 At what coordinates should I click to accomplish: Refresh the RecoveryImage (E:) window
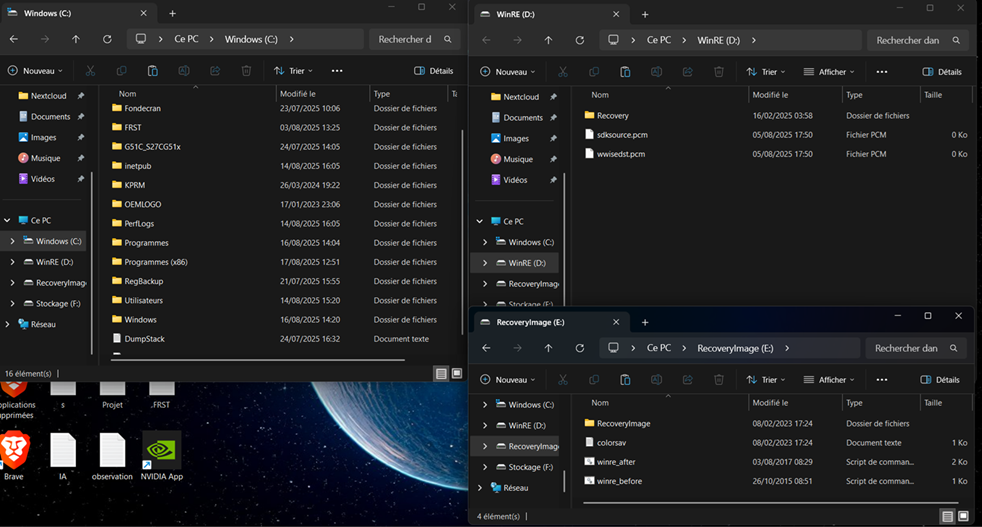(579, 348)
